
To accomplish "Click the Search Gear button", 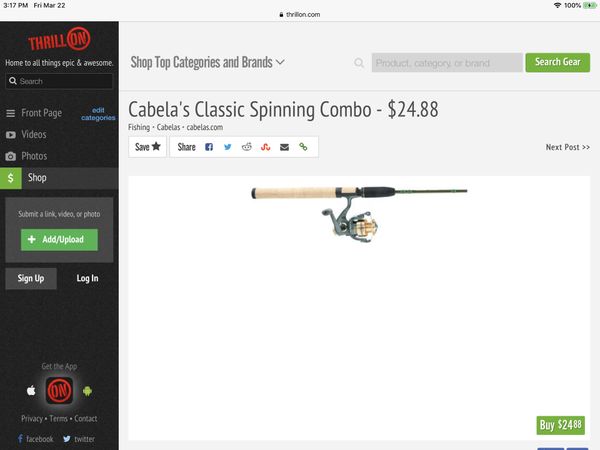I will click(558, 62).
